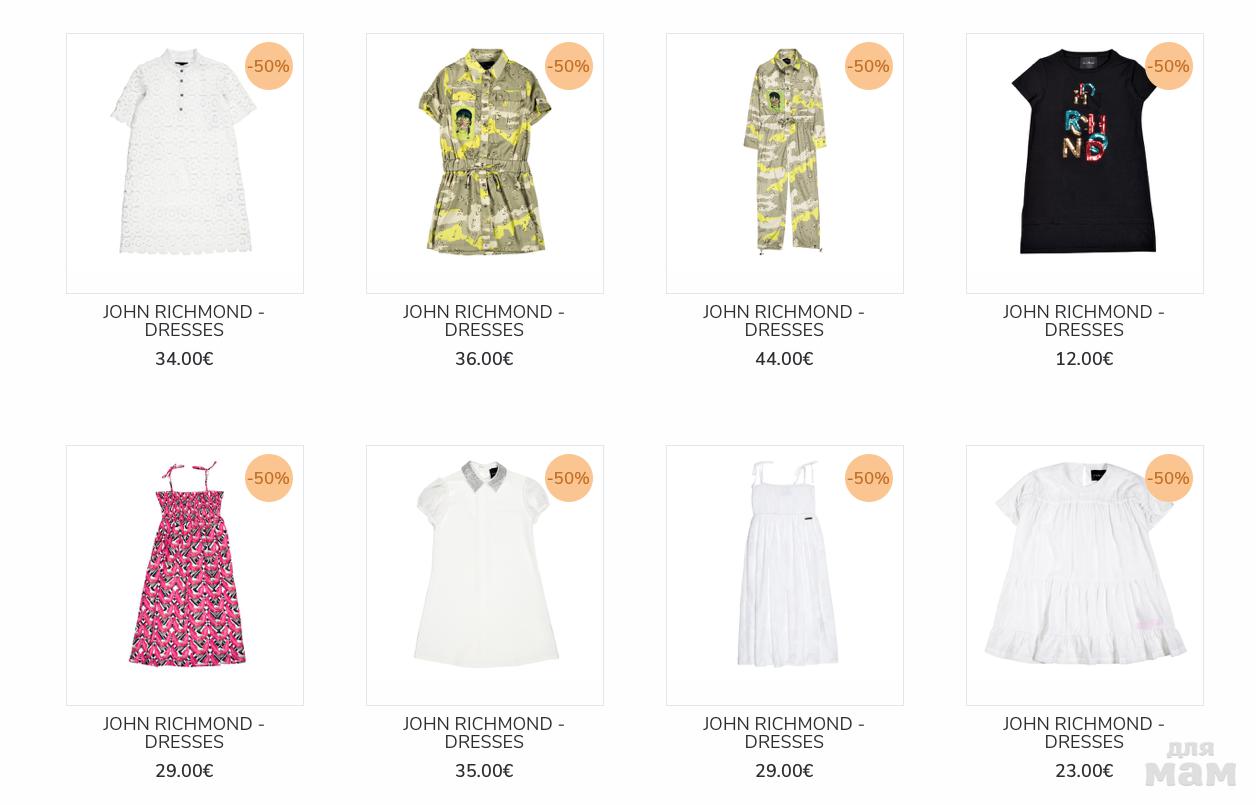Image resolution: width=1256 pixels, height=805 pixels.
Task: Open the white strappy maxi dress image
Action: [785, 575]
